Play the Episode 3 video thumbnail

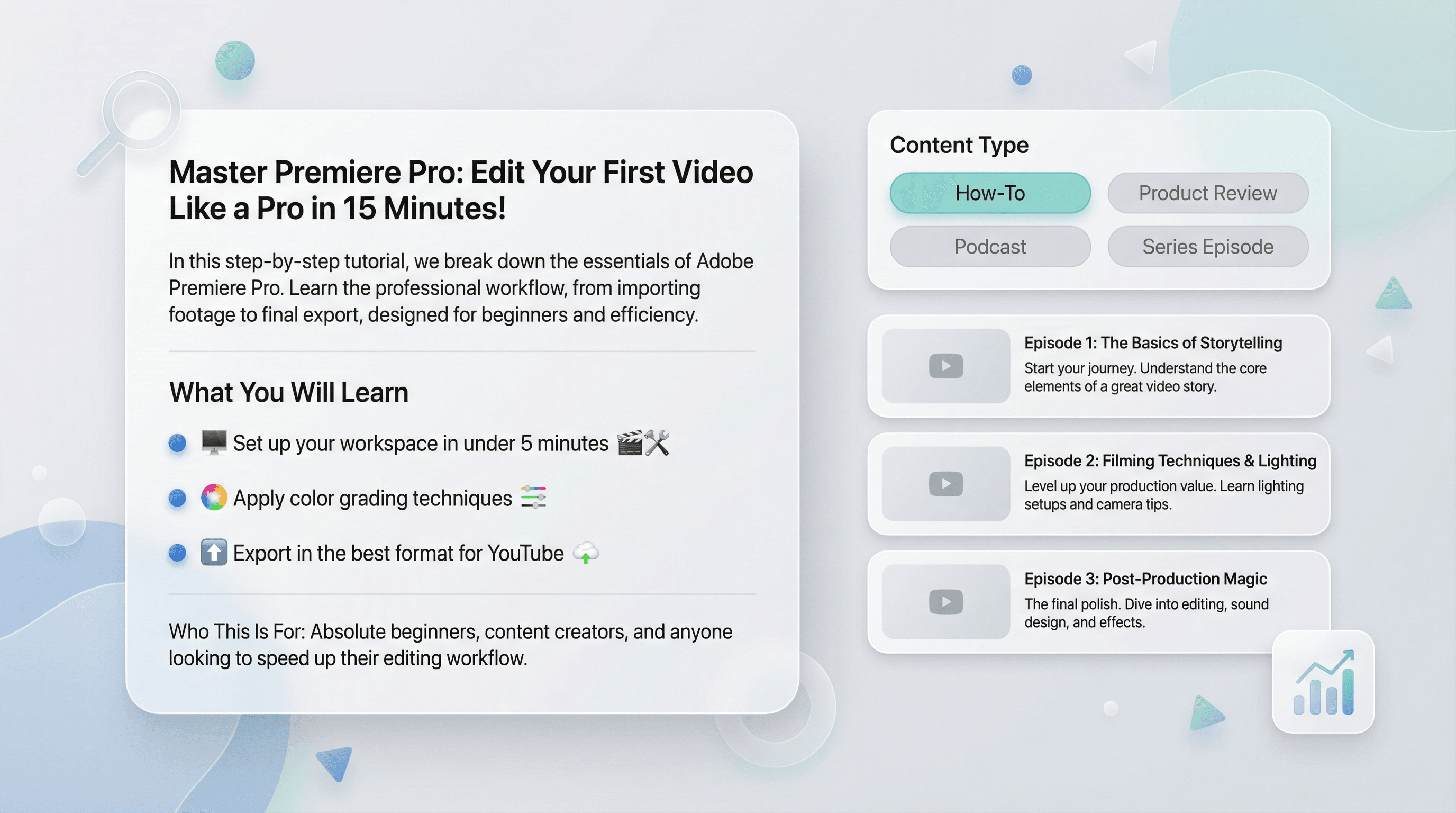click(945, 602)
